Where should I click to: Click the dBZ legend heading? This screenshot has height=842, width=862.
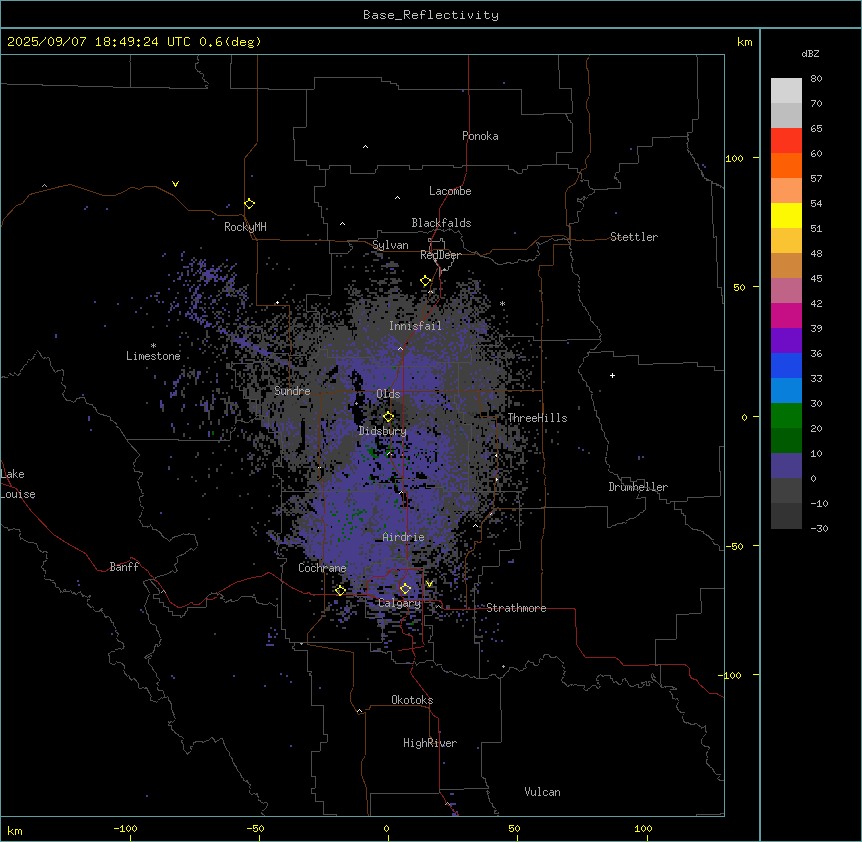[810, 53]
